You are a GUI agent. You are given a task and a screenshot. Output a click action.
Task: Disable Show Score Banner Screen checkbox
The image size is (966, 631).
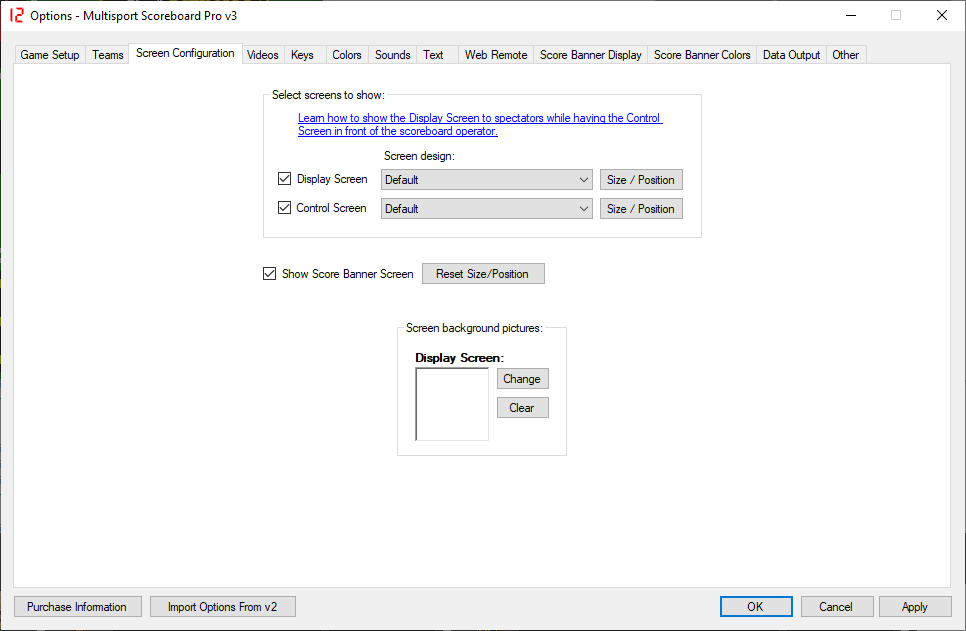(x=269, y=274)
